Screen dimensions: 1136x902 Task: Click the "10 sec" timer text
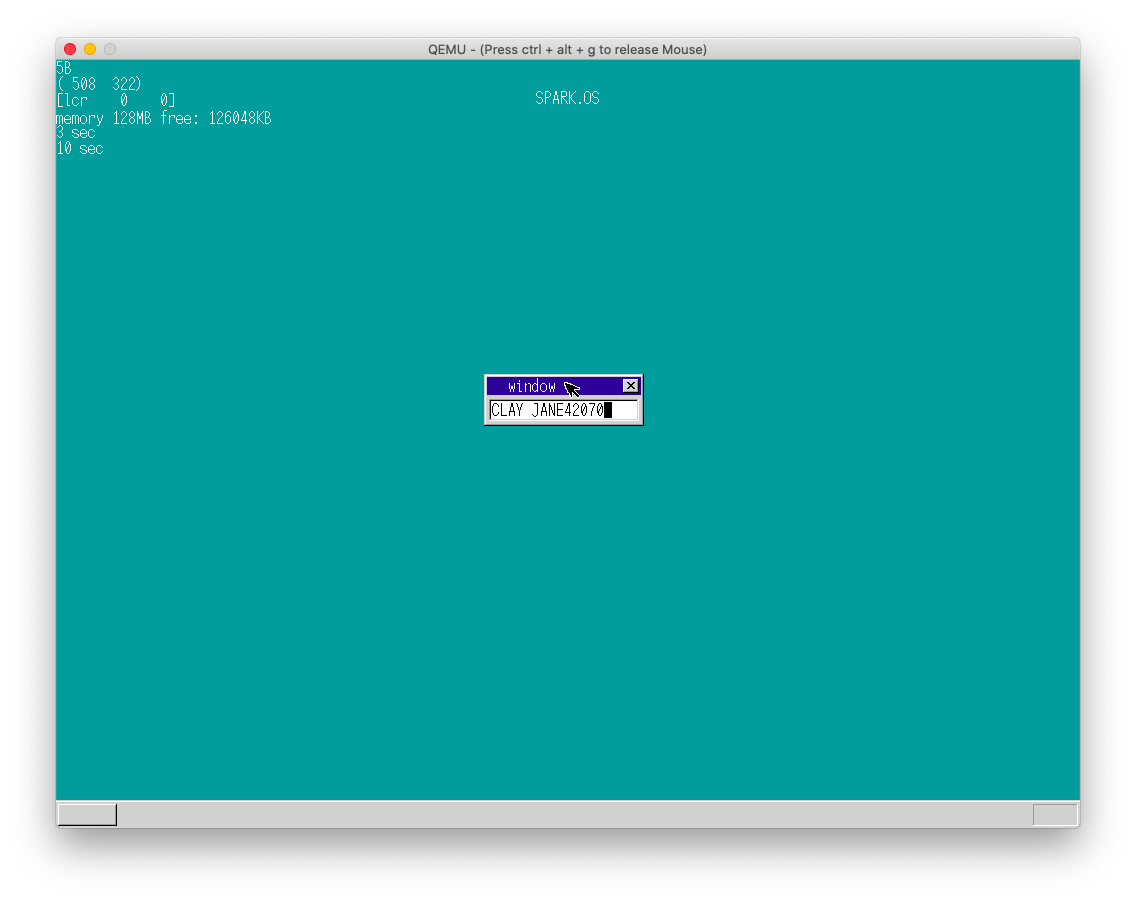[x=80, y=149]
